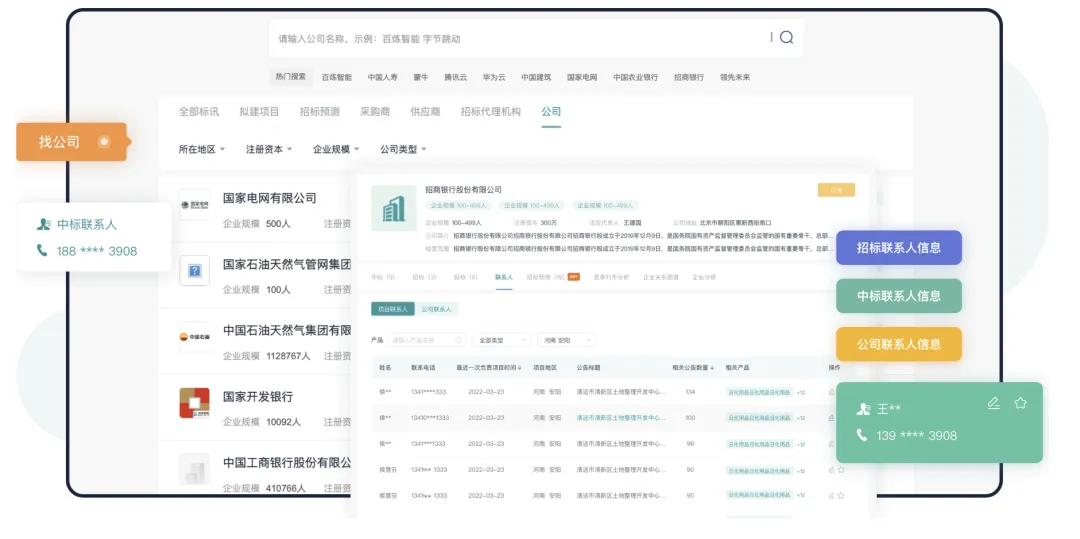This screenshot has height=539, width=1080.
Task: Expand the 所在地区 filter dropdown
Action: coord(203,149)
